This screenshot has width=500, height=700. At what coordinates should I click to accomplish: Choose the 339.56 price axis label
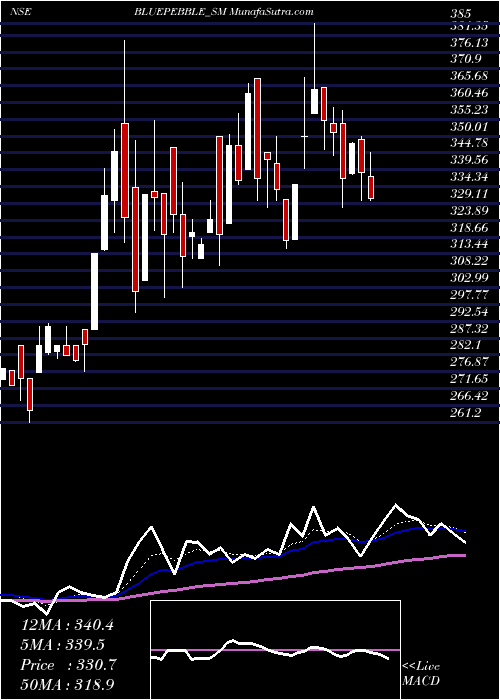pos(467,160)
